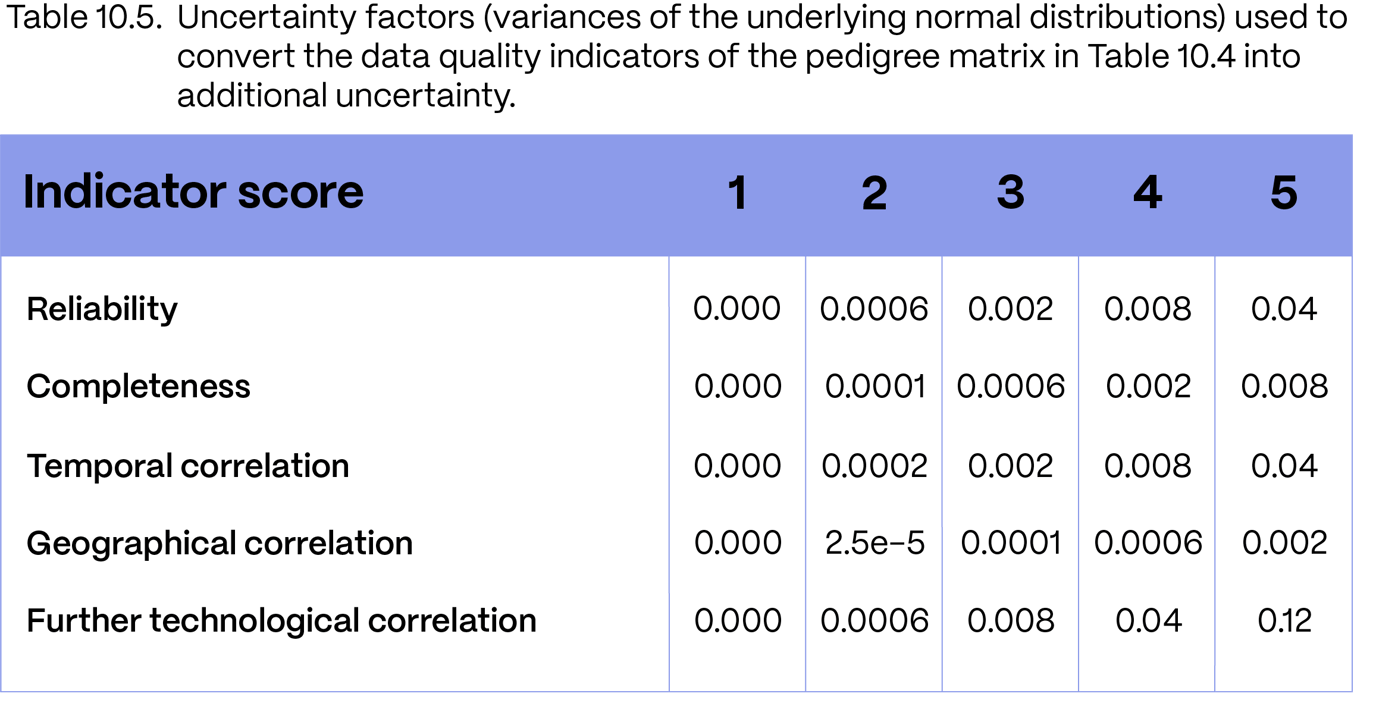This screenshot has height=703, width=1376.
Task: Click Geographical correlation value 0.0006
Action: [x=1147, y=543]
